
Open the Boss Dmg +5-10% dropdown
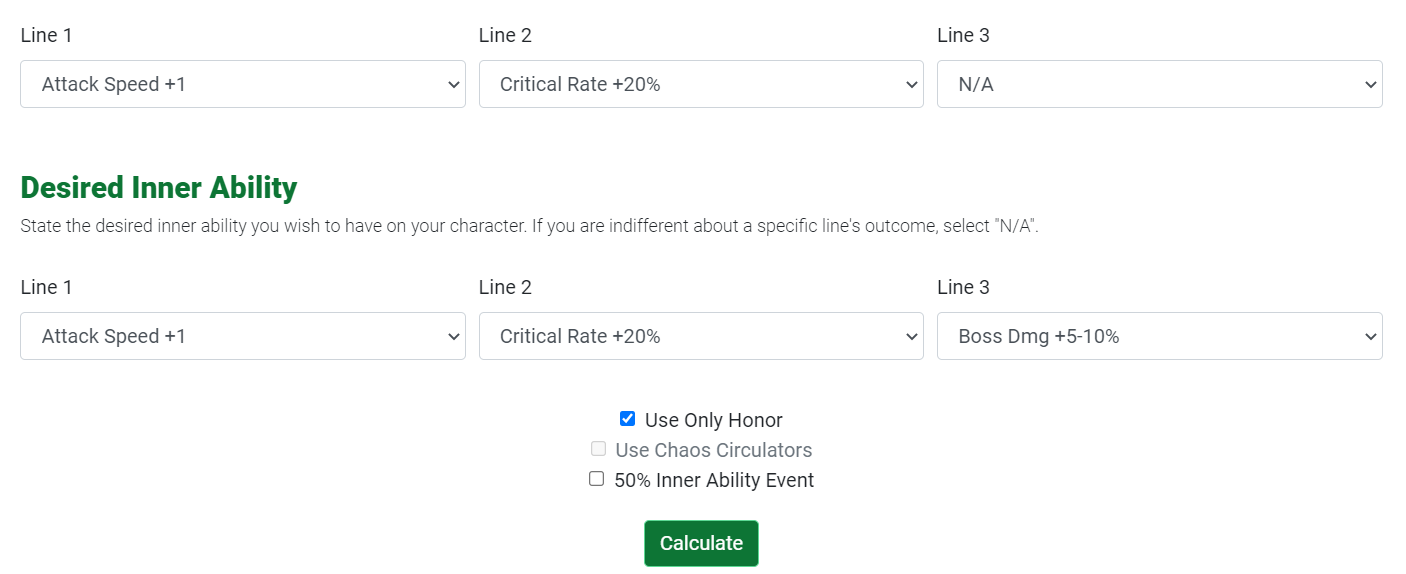click(x=1158, y=336)
